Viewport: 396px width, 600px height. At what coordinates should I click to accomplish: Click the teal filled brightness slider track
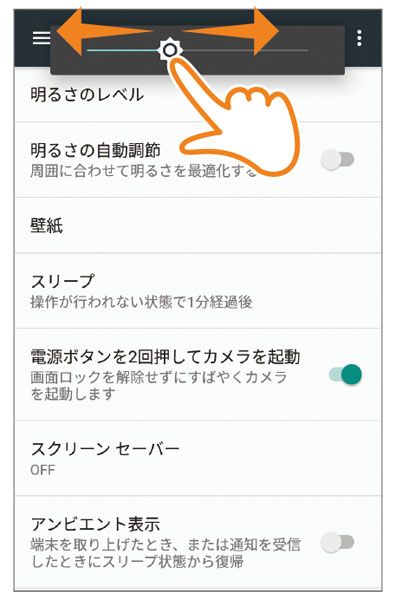123,50
